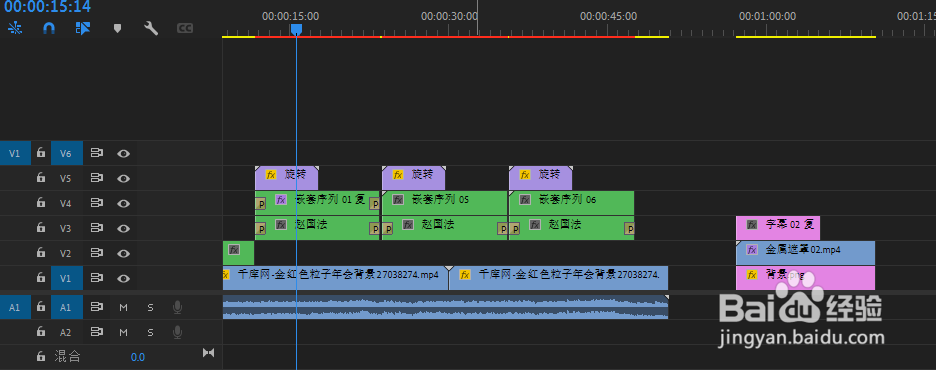Select third 旋转 clip on V5

point(540,178)
